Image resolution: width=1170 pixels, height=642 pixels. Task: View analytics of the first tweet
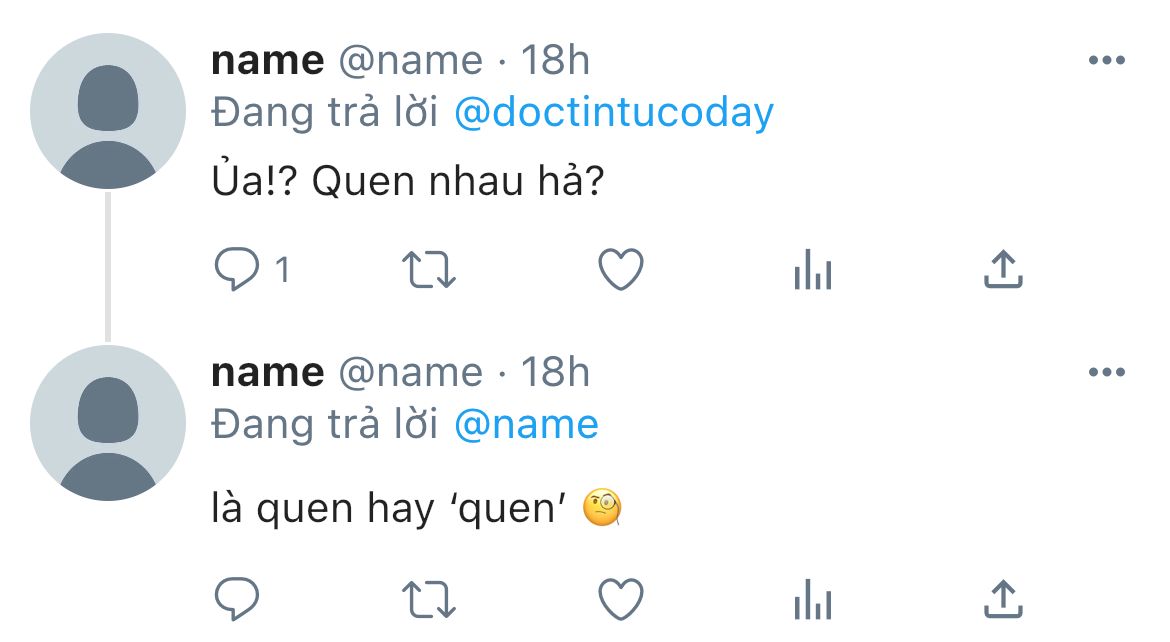click(x=812, y=270)
